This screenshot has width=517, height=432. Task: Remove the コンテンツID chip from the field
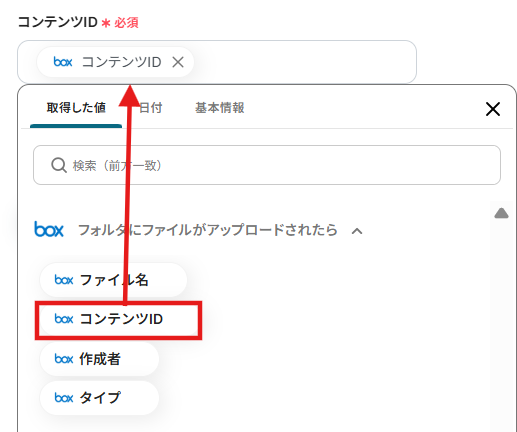[x=178, y=62]
